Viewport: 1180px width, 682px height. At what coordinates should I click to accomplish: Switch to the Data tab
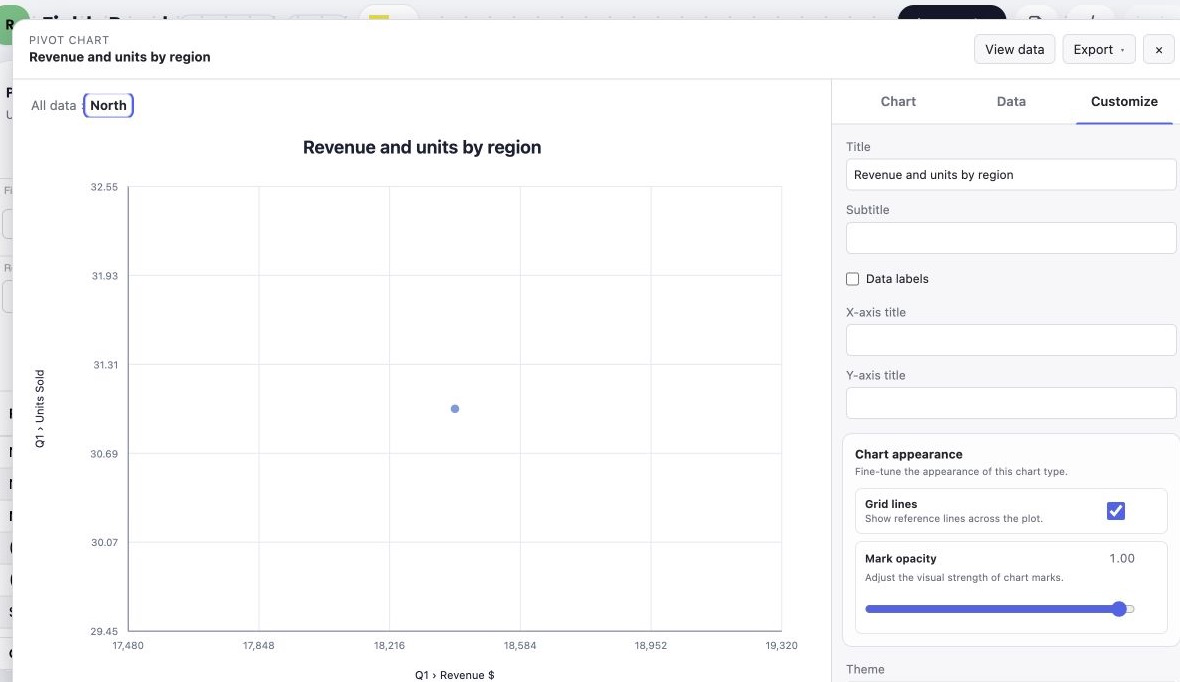tap(1011, 102)
